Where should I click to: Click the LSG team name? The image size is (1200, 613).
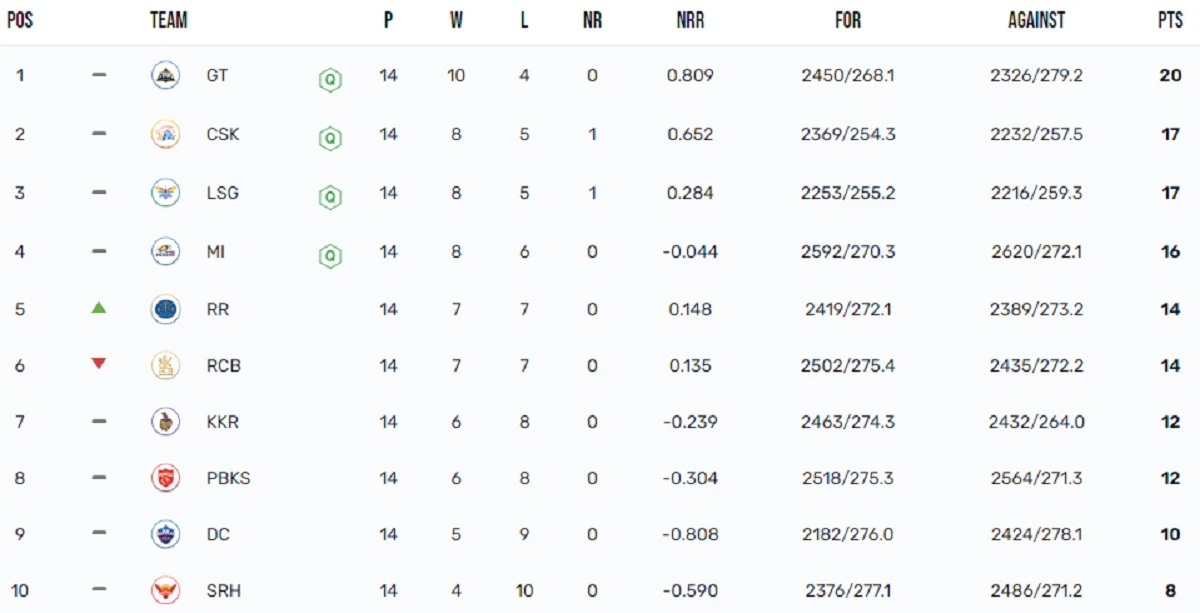pos(223,193)
